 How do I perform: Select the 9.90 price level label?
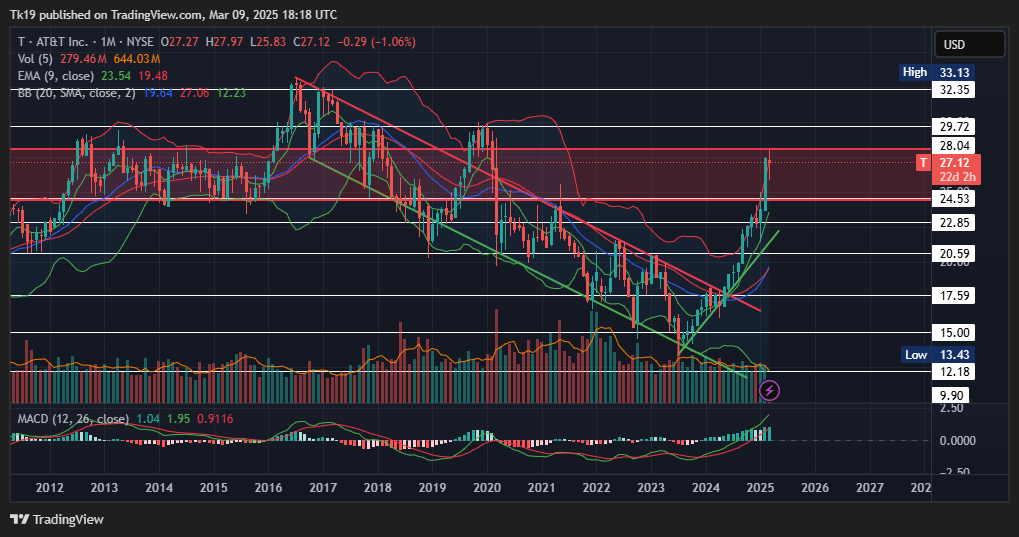[951, 395]
